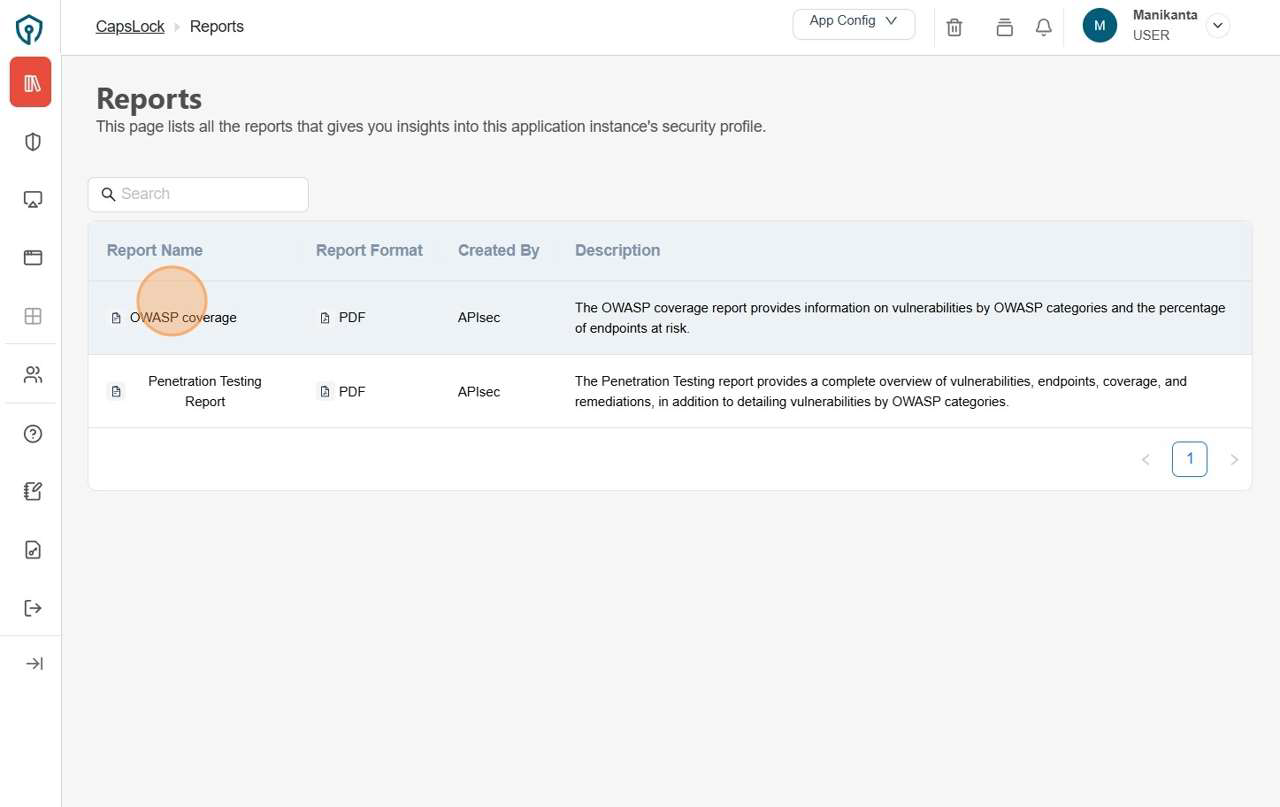Click the logout arrow icon in sidebar

[x=33, y=608]
